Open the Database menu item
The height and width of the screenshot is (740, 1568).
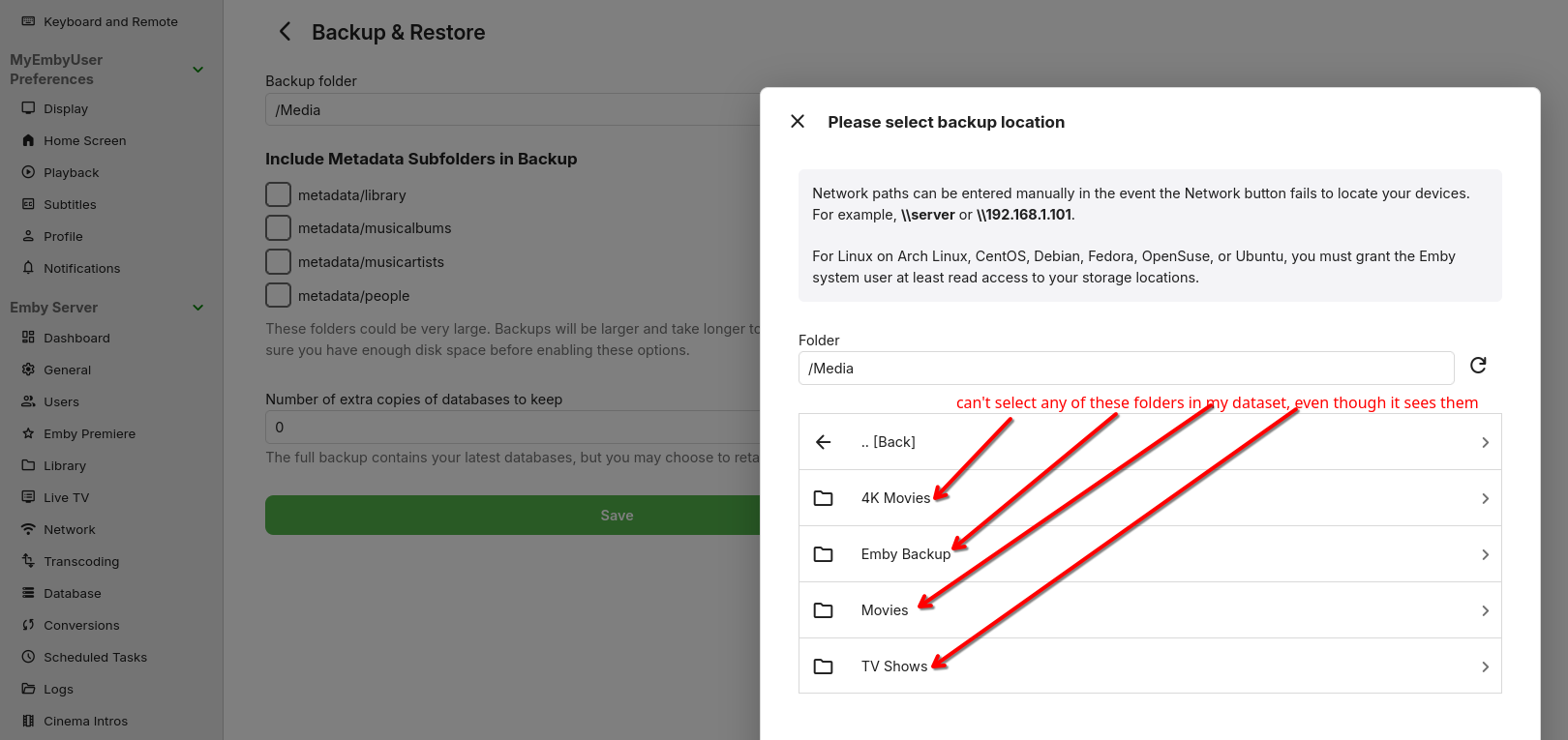point(73,593)
